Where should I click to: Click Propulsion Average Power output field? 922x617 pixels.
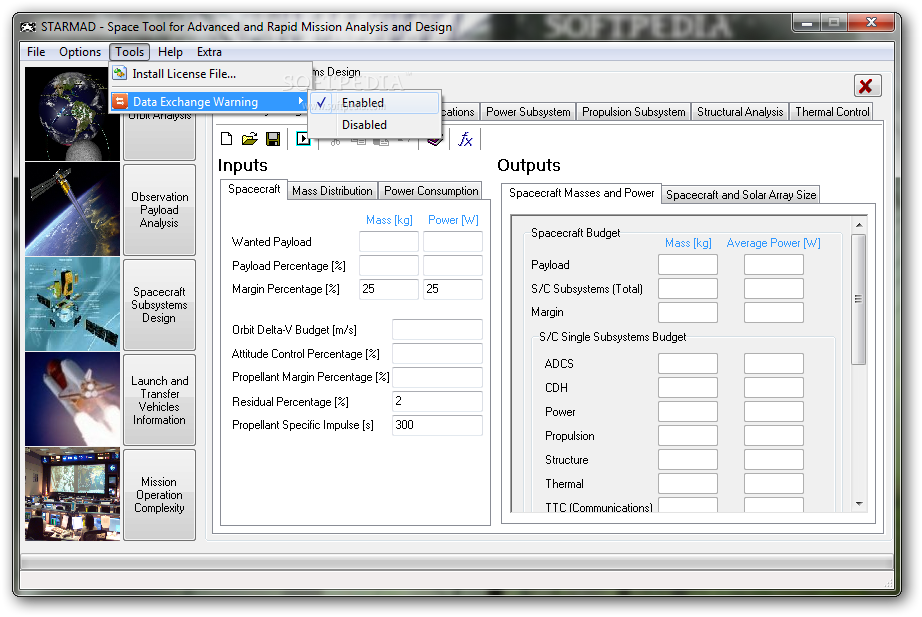774,436
